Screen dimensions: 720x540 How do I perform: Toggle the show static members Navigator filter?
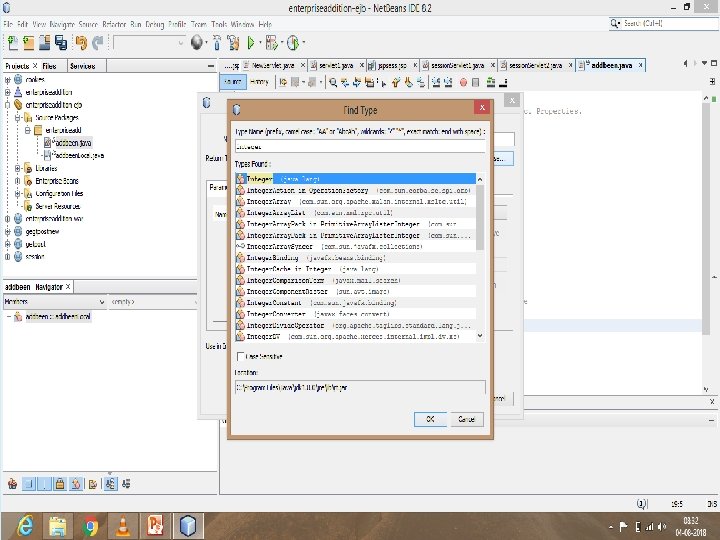click(x=44, y=484)
